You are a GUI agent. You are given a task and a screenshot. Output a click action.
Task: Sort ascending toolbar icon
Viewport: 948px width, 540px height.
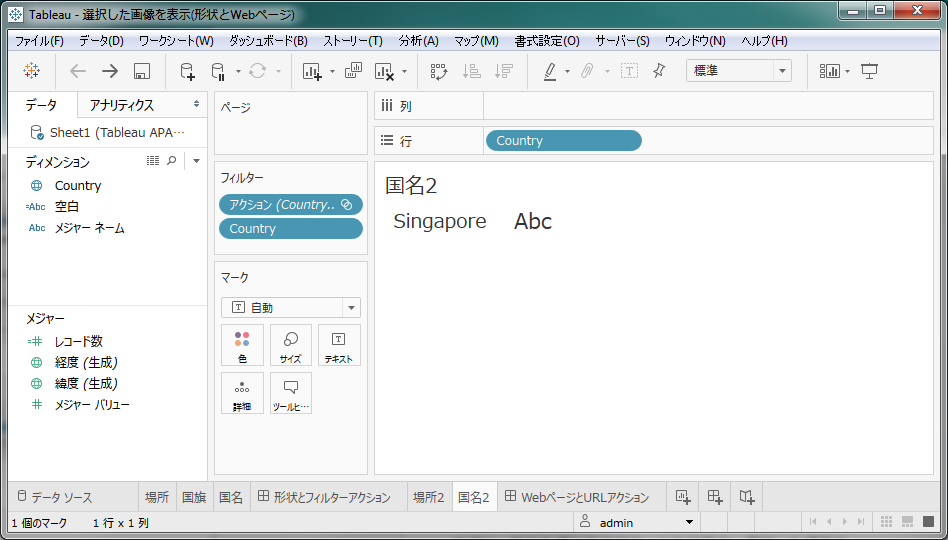click(471, 71)
